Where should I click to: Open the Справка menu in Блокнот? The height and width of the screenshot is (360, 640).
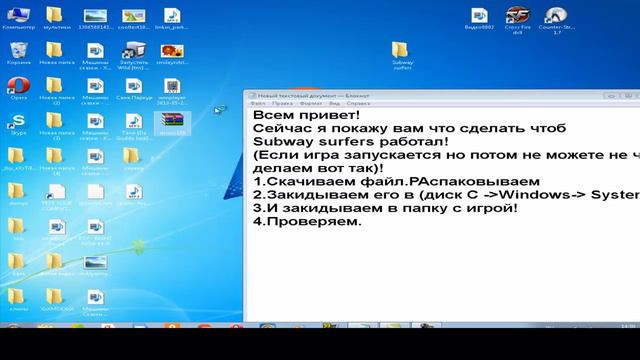tap(358, 104)
